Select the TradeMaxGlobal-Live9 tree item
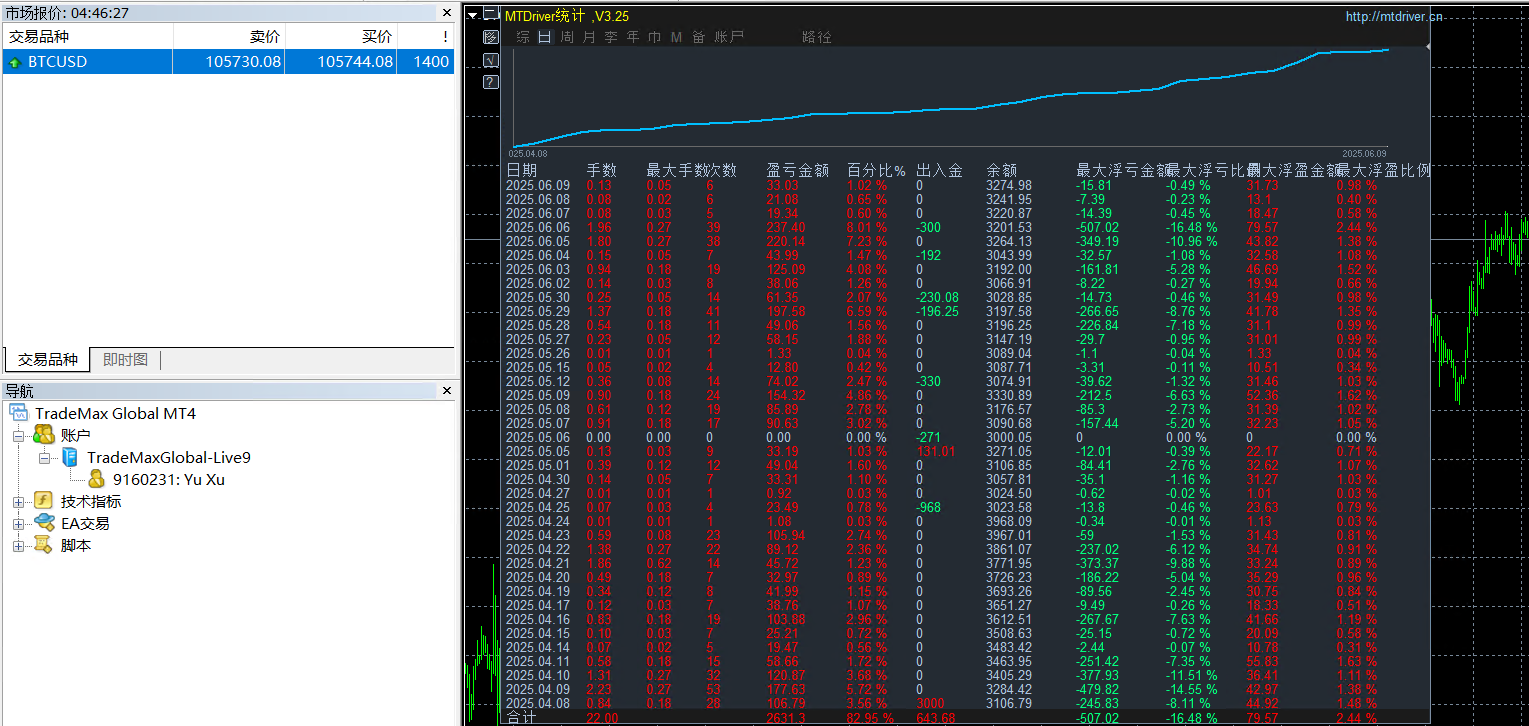 click(169, 457)
